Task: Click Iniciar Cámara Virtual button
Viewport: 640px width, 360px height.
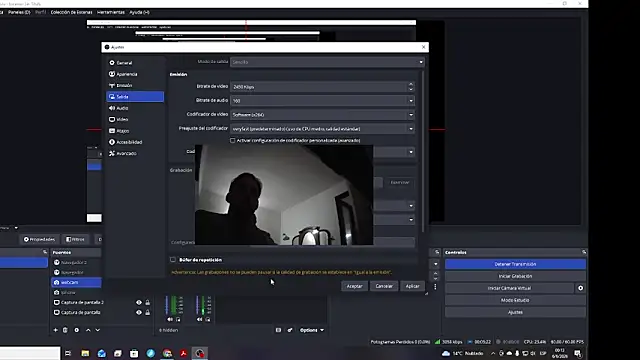Action: tap(509, 288)
